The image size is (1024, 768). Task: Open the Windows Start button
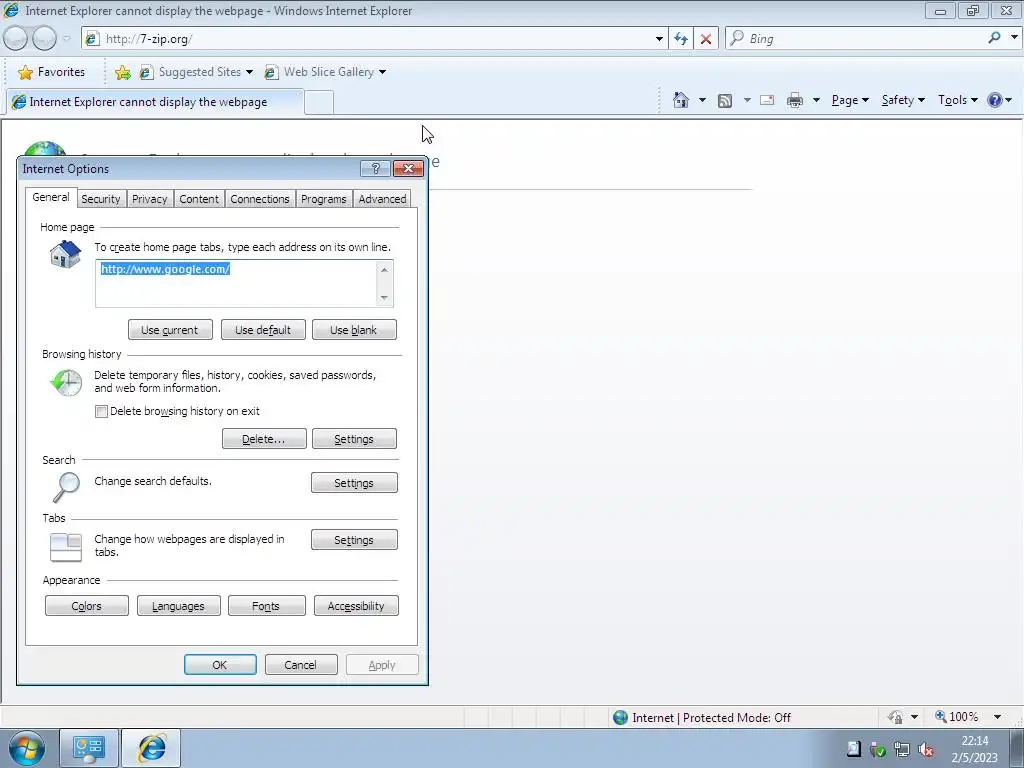click(x=27, y=748)
